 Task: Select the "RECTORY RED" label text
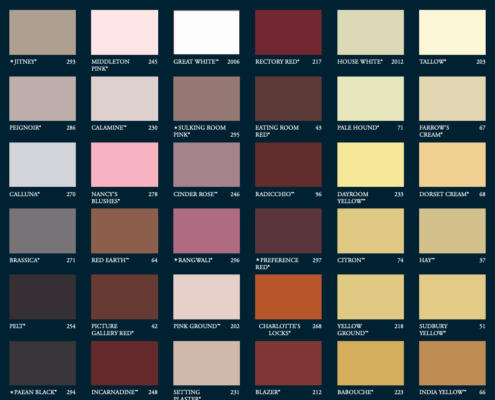click(277, 62)
